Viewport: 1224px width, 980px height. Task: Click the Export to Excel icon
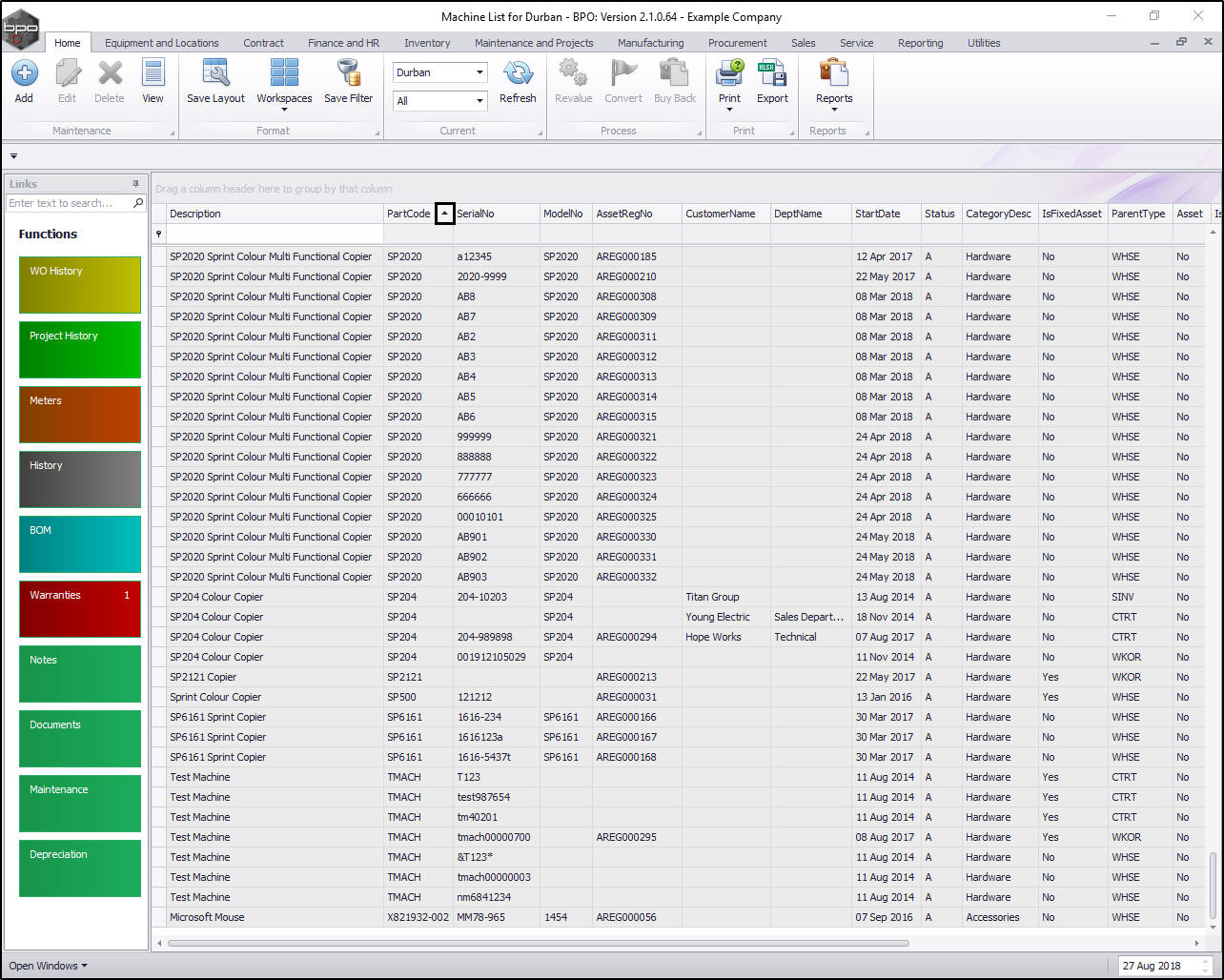tap(772, 73)
